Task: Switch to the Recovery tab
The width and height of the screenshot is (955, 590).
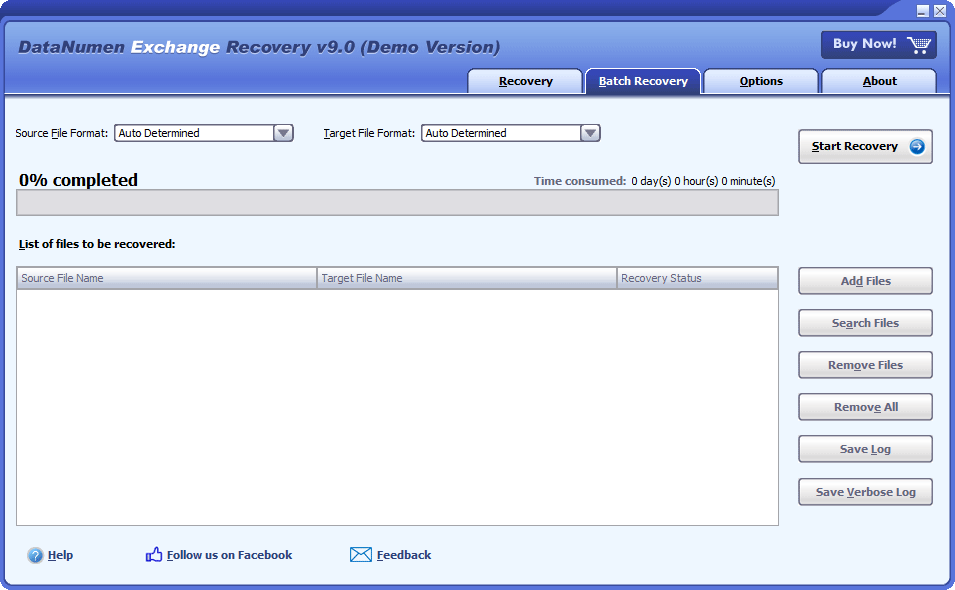Action: point(525,81)
